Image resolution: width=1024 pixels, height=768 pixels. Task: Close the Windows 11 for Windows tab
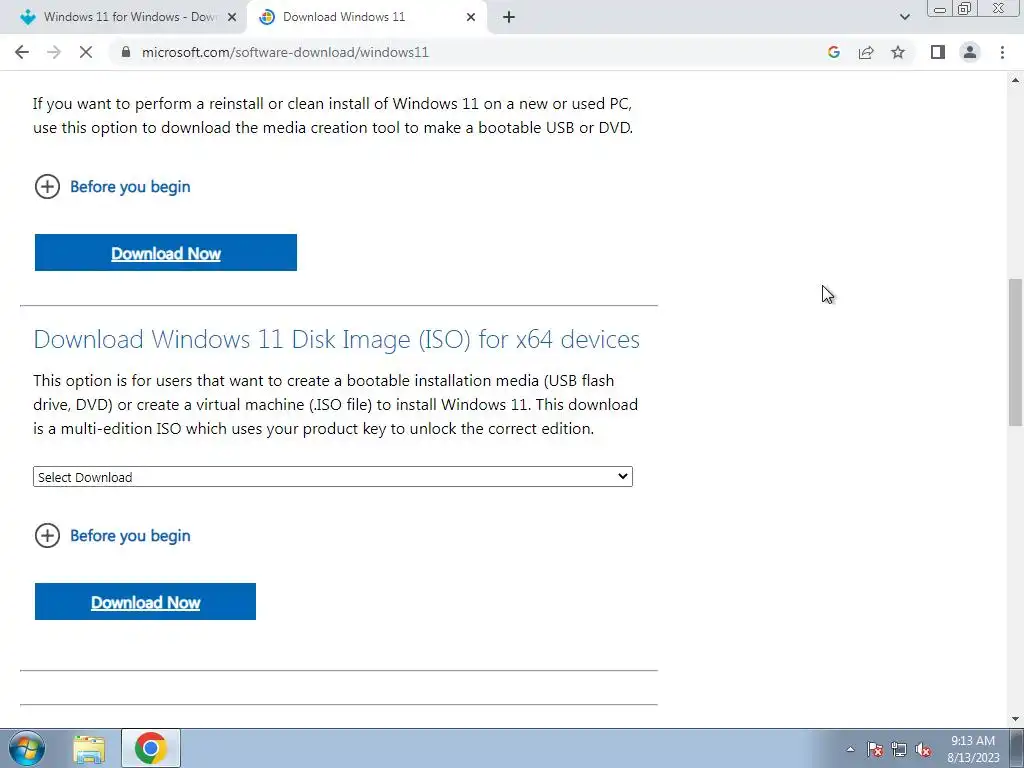(231, 18)
